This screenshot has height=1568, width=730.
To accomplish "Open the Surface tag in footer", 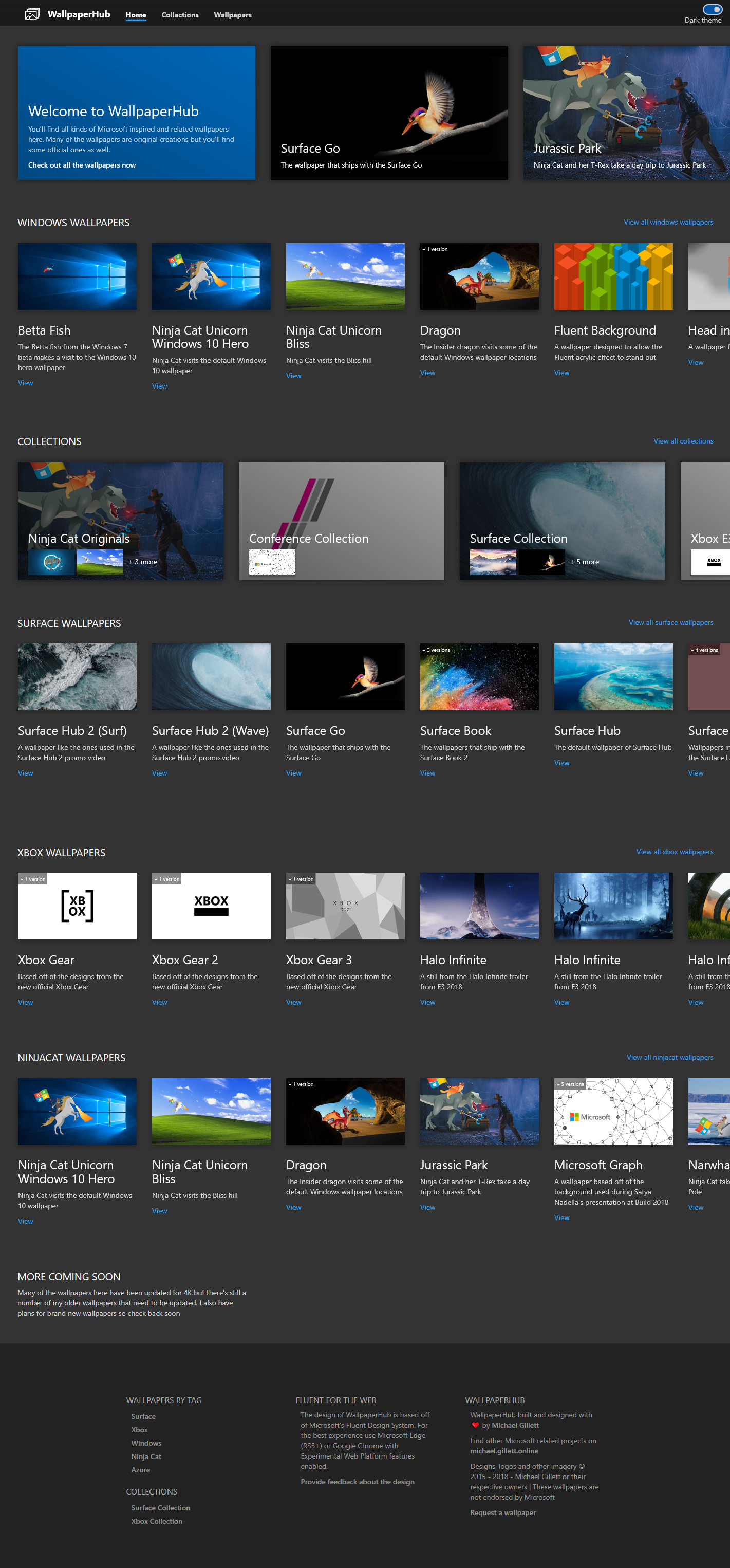I will (x=143, y=1416).
